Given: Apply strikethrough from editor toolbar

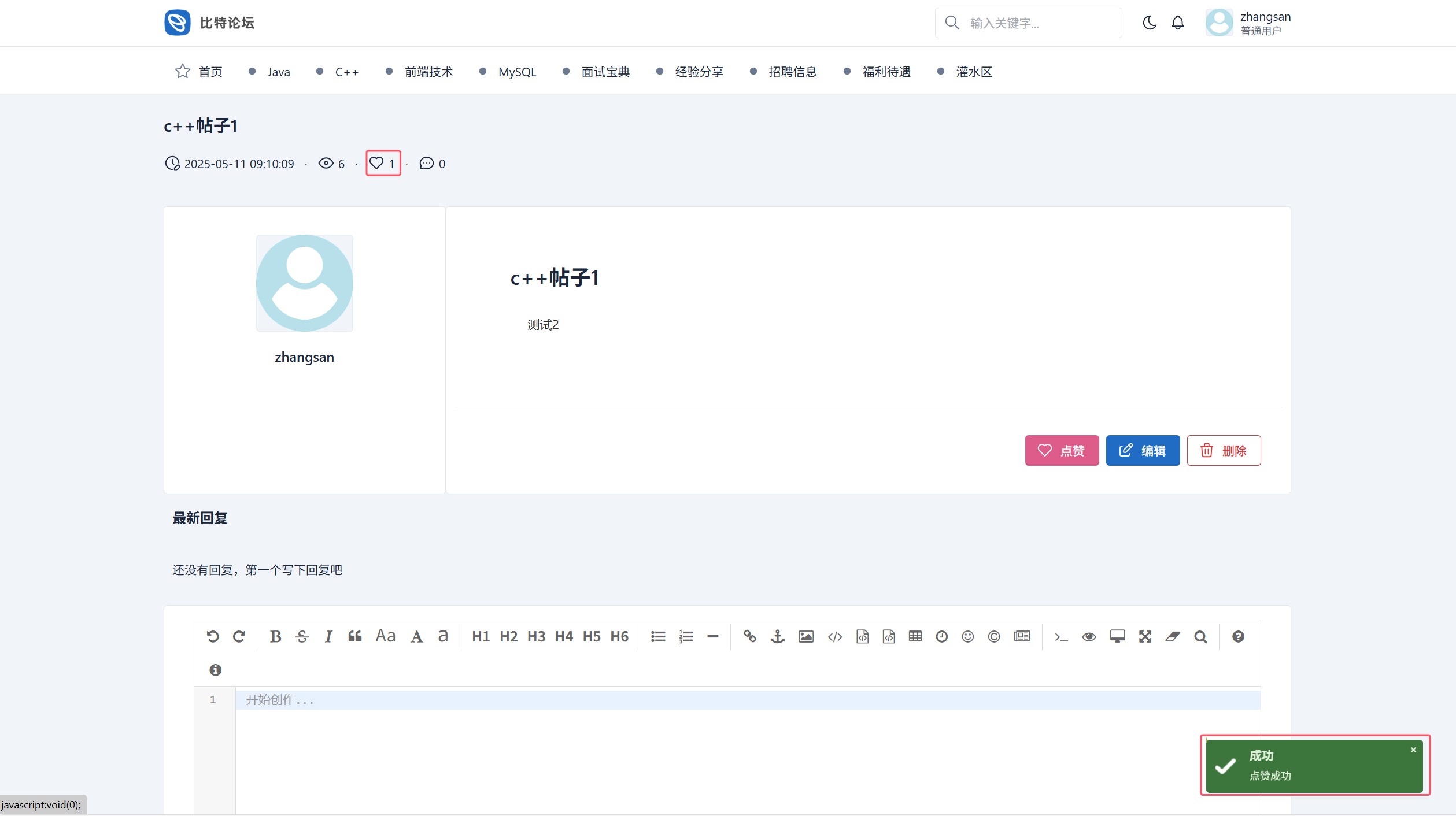Looking at the screenshot, I should click(302, 636).
